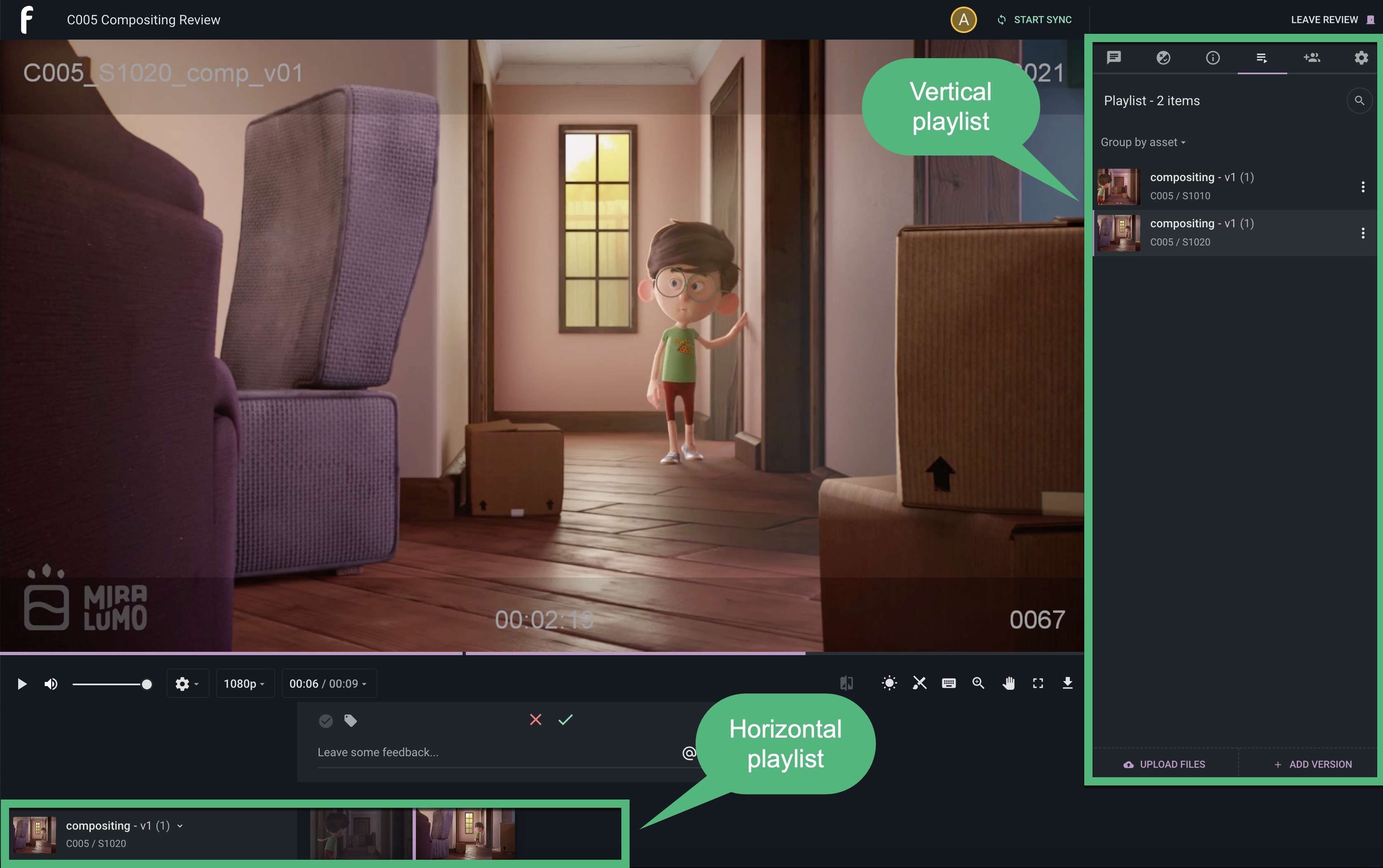Toggle the completed checkmark on feedback
Viewport: 1383px width, 868px height.
point(326,720)
